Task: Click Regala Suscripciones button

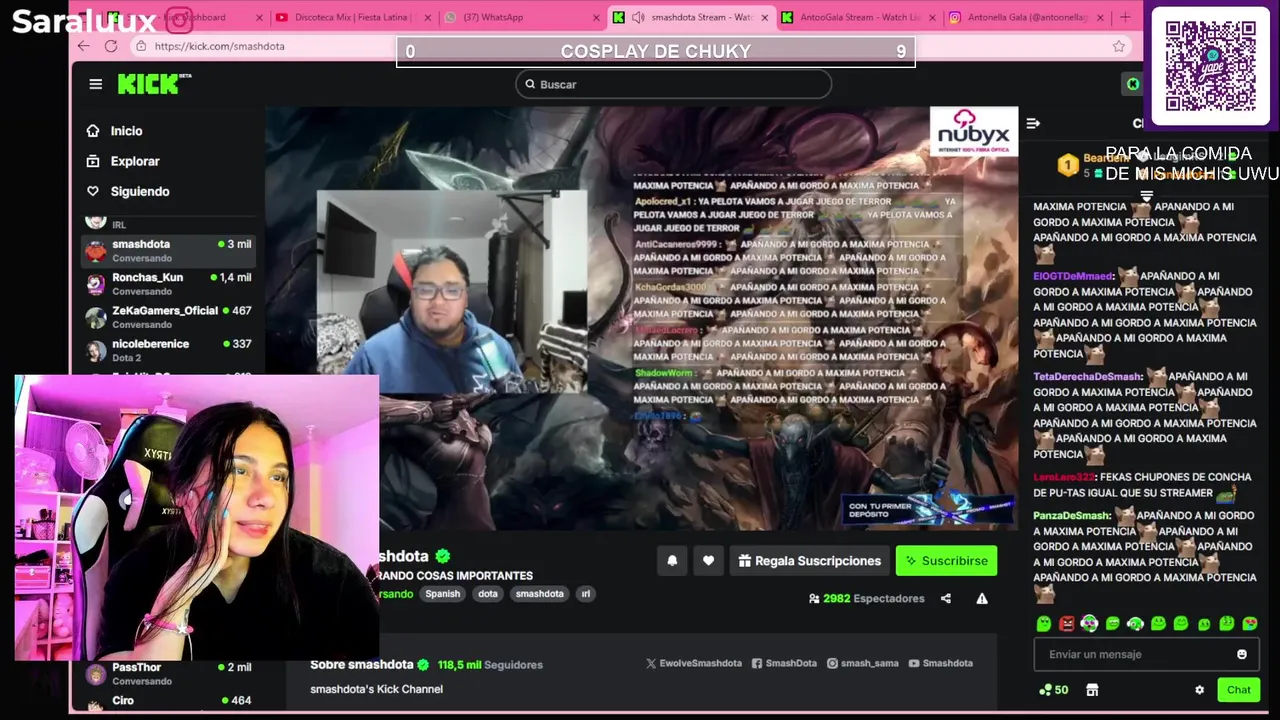Action: 809,561
